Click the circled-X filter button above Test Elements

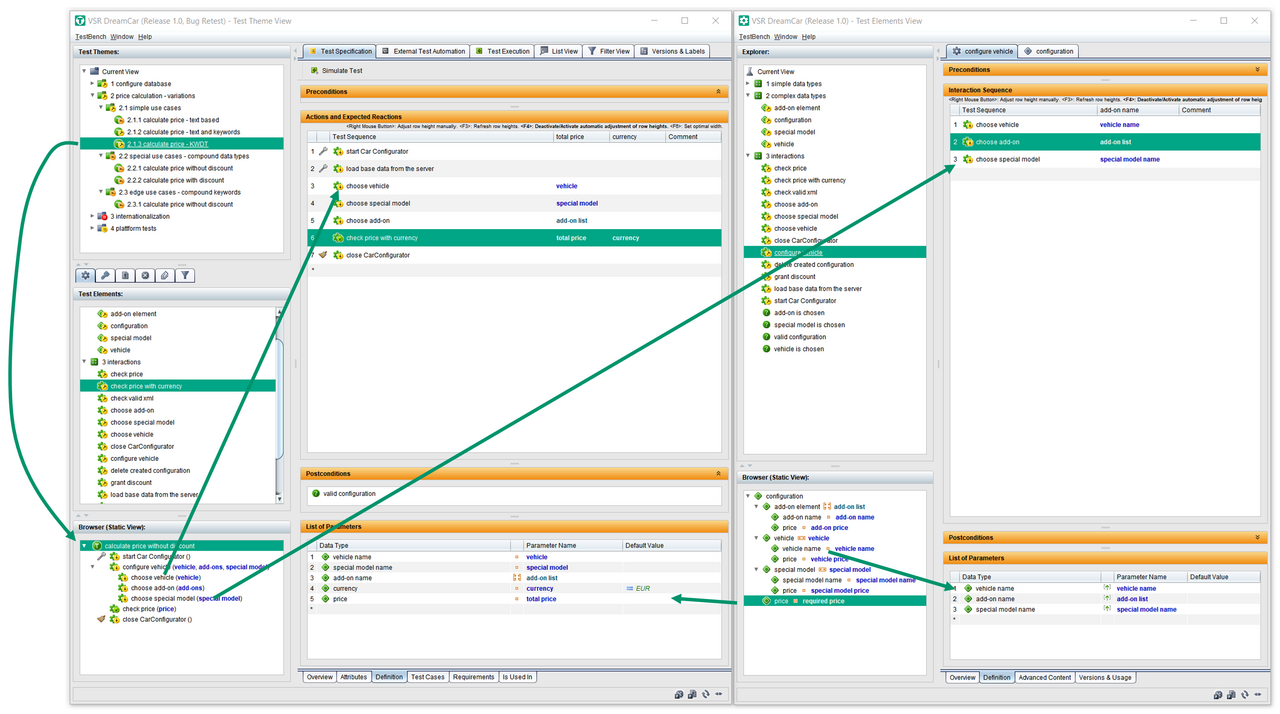145,275
